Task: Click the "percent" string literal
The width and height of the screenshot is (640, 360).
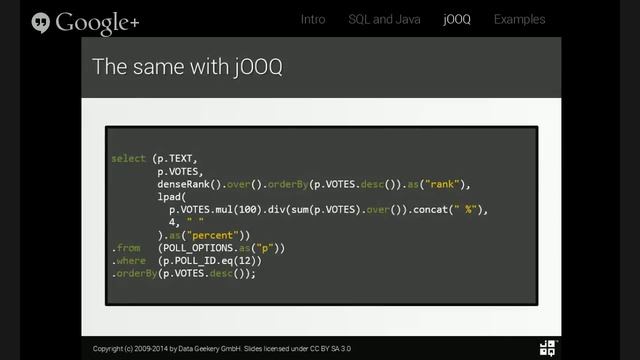Action: click(212, 235)
